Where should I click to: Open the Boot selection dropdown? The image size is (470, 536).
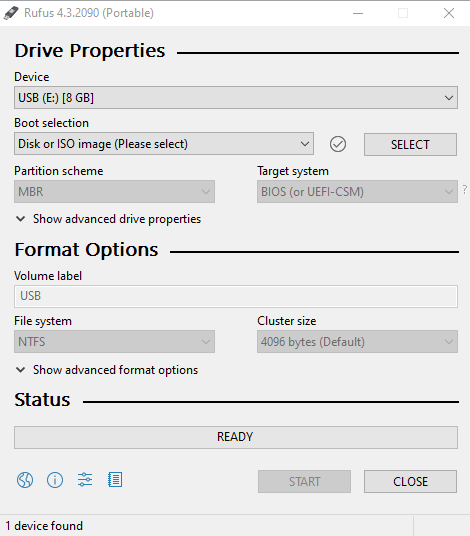pos(164,144)
